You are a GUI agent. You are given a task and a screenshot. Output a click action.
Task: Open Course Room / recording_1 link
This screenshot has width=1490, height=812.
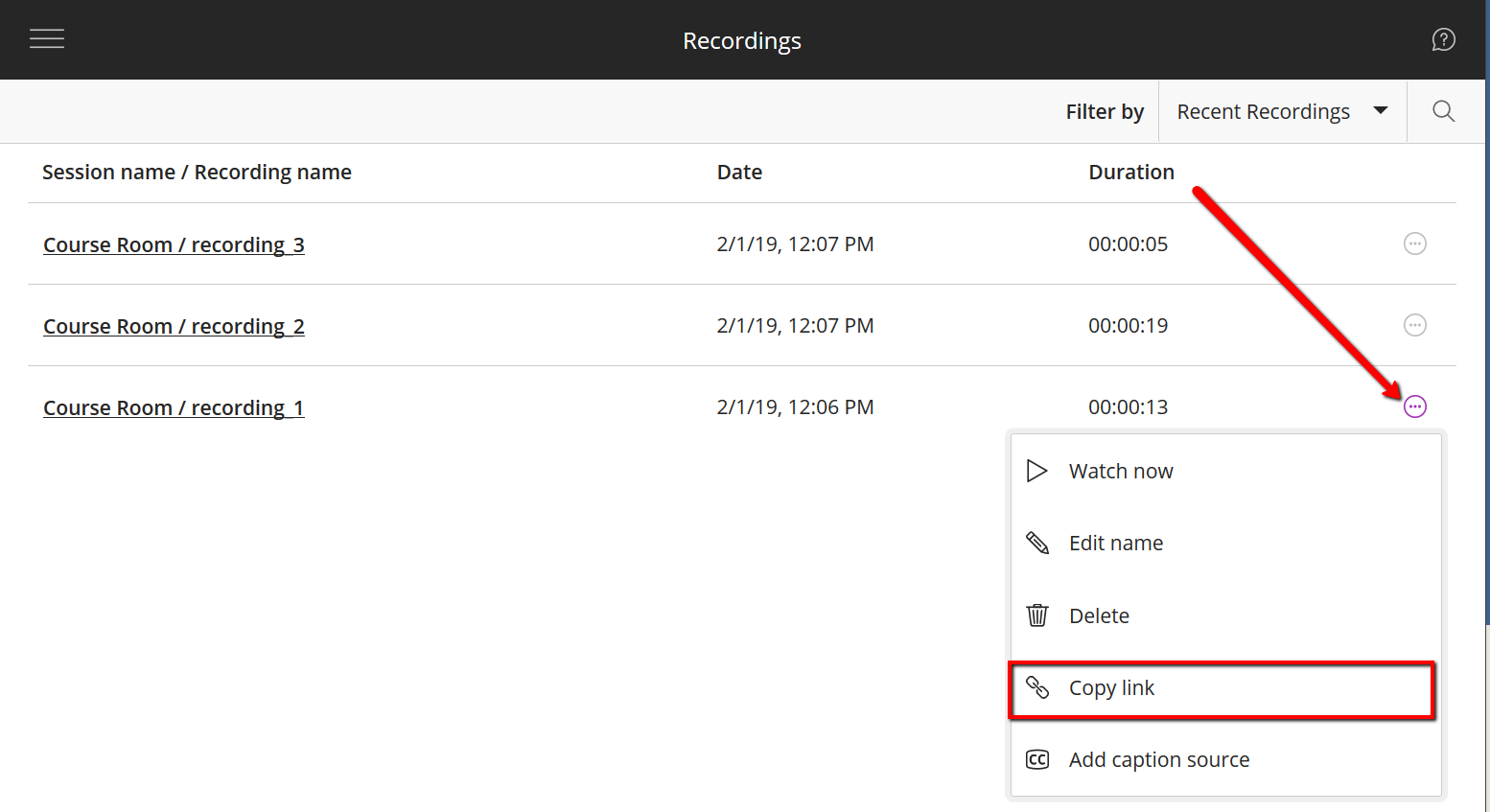point(174,407)
